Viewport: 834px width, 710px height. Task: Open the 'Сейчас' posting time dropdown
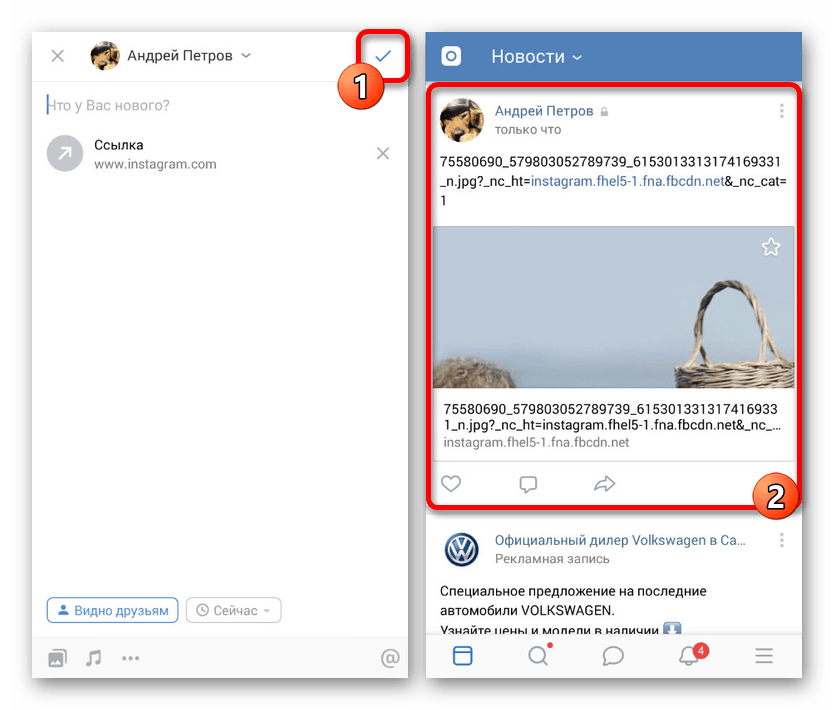tap(233, 611)
